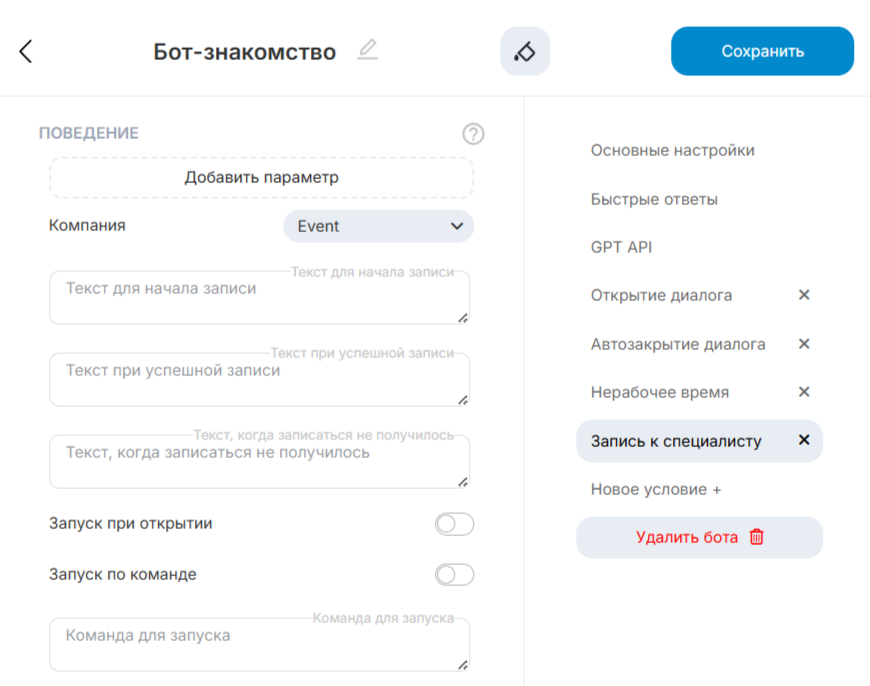Click the back arrow icon

click(26, 52)
